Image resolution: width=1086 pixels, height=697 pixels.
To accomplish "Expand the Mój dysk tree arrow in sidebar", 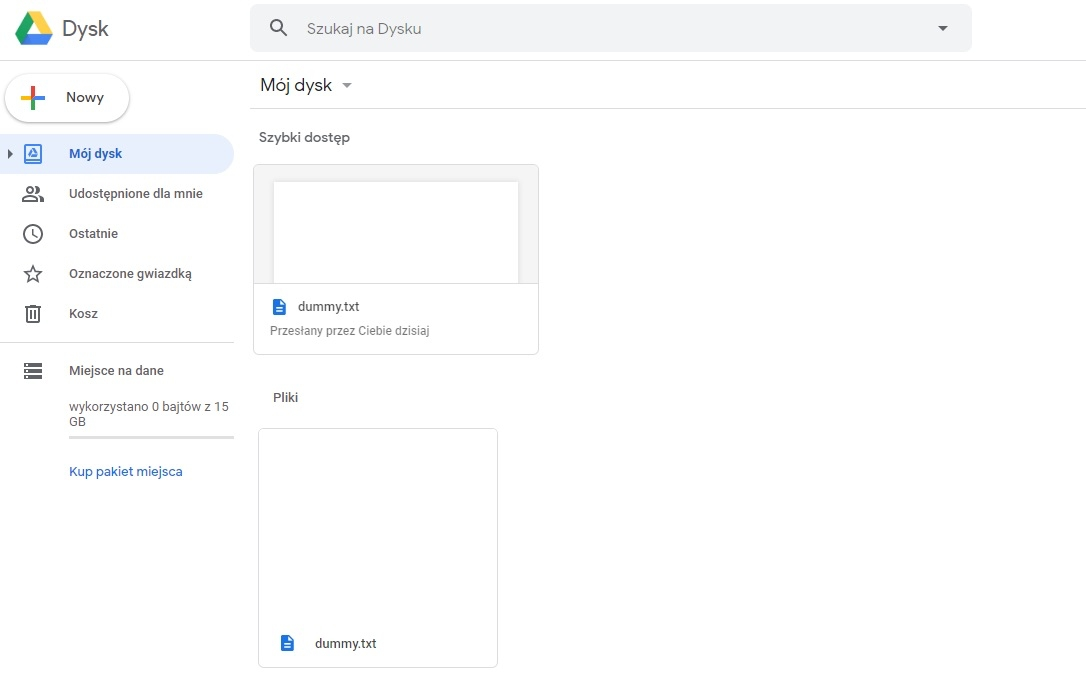I will point(10,154).
